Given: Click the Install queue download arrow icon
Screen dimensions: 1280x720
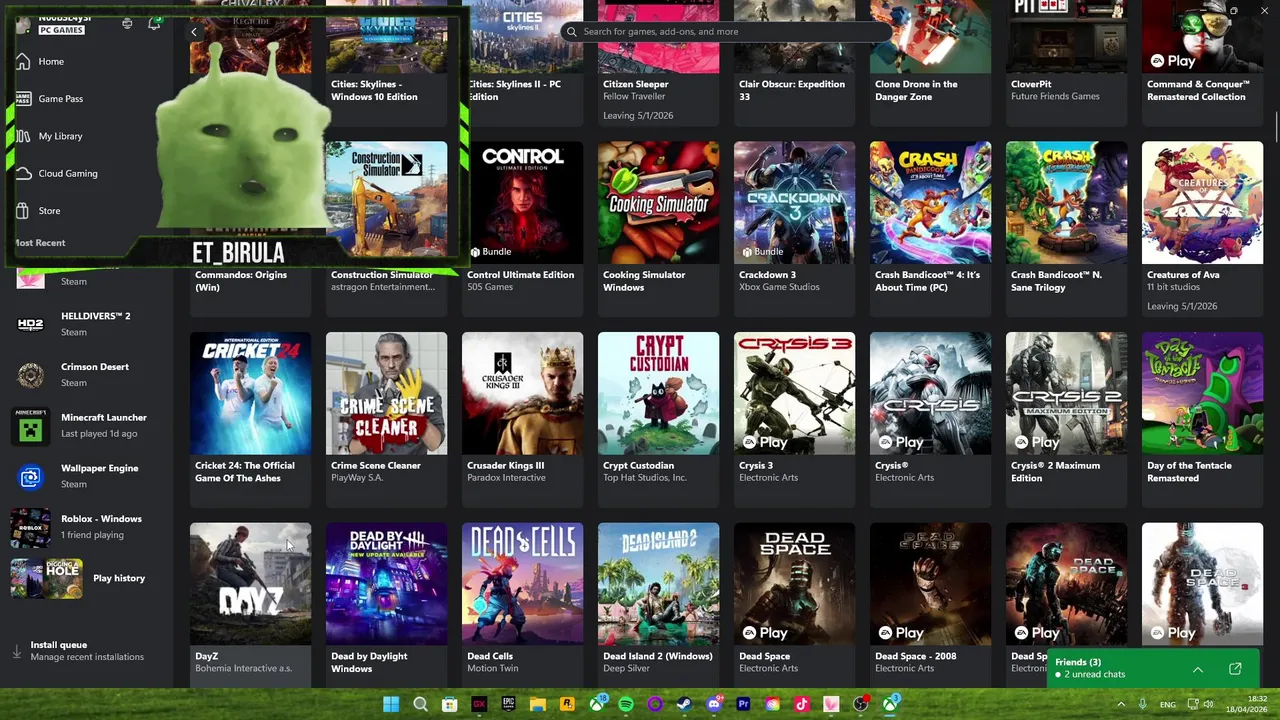Looking at the screenshot, I should (x=16, y=651).
